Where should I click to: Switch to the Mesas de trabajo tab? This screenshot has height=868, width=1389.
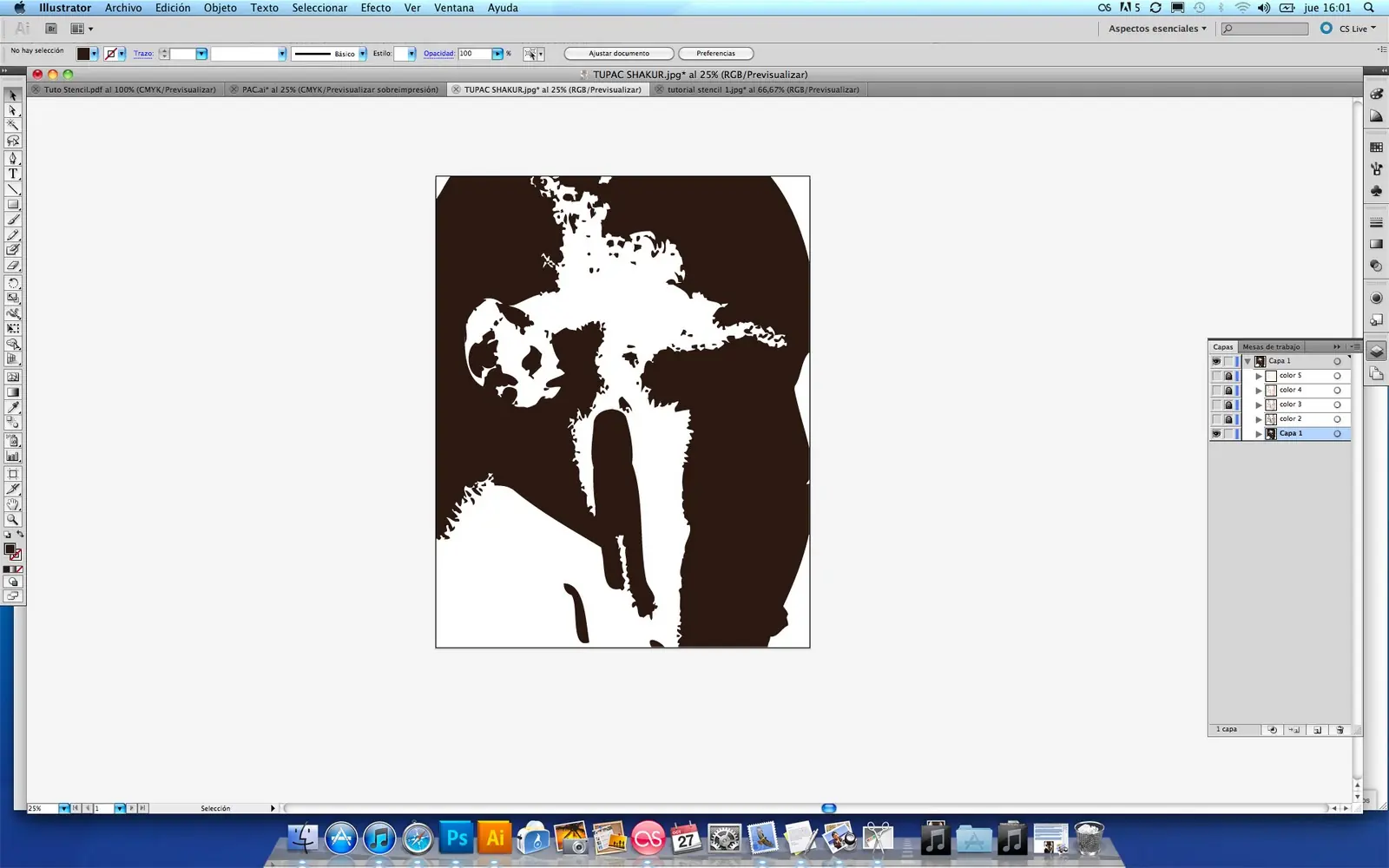tap(1271, 346)
